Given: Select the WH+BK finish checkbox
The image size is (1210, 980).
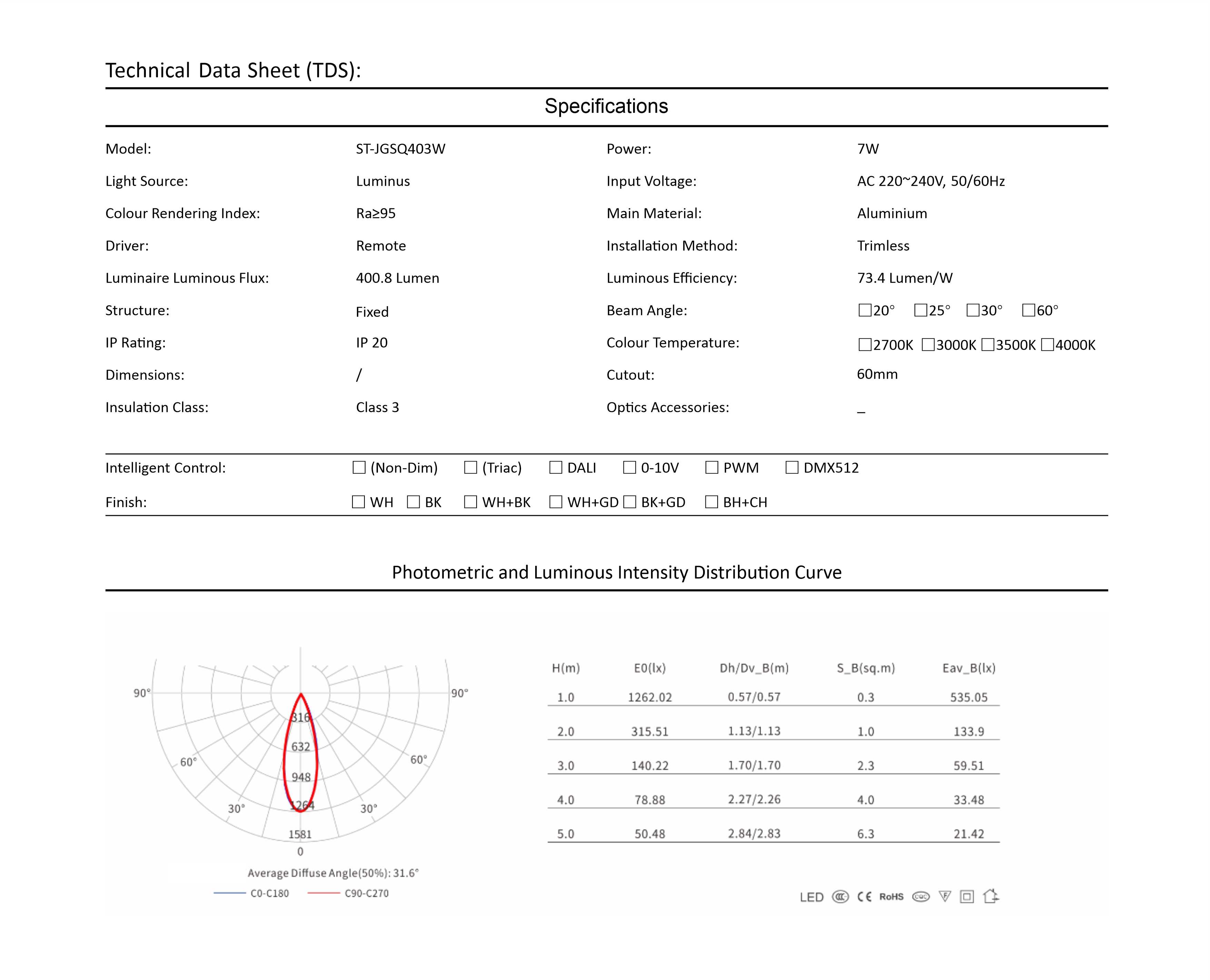Looking at the screenshot, I should tap(471, 502).
